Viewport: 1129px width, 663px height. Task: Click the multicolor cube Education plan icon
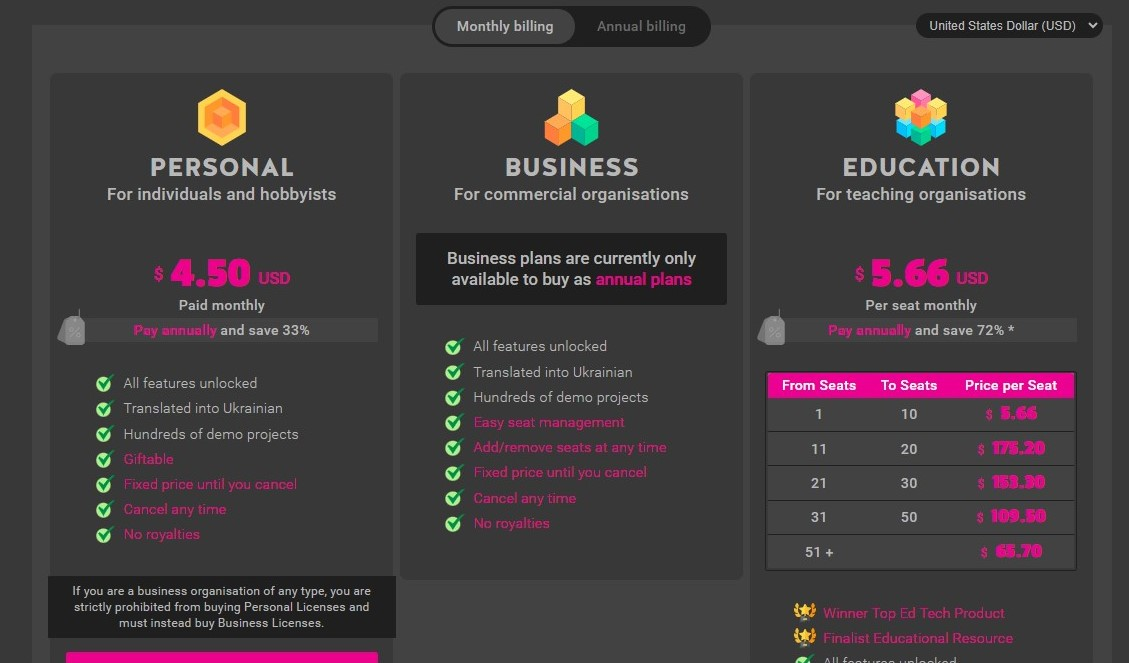921,117
